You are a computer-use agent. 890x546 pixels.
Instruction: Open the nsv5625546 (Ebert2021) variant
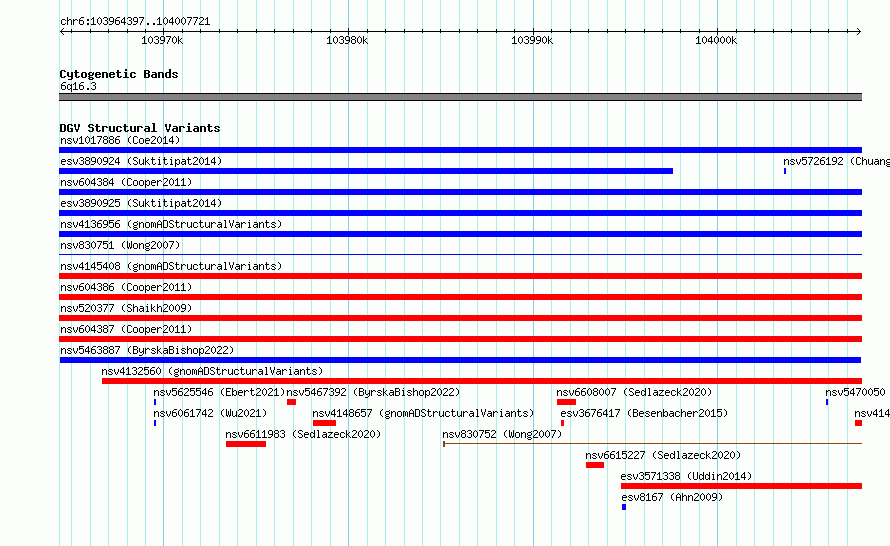155,402
